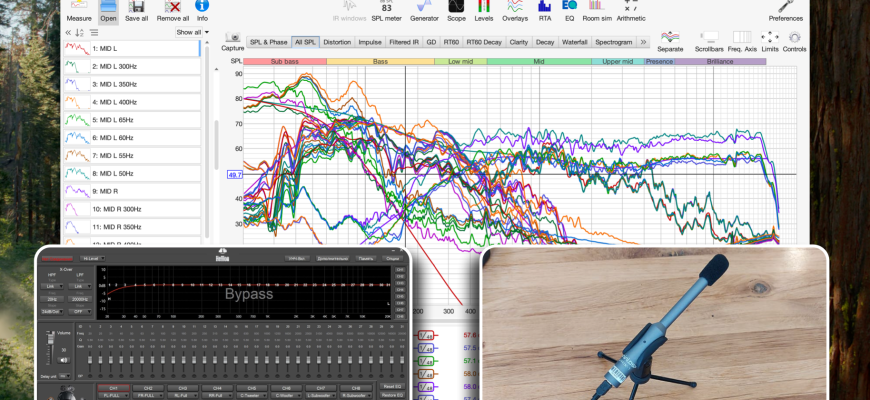
Task: Switch to the Waterfall tab
Action: point(574,42)
